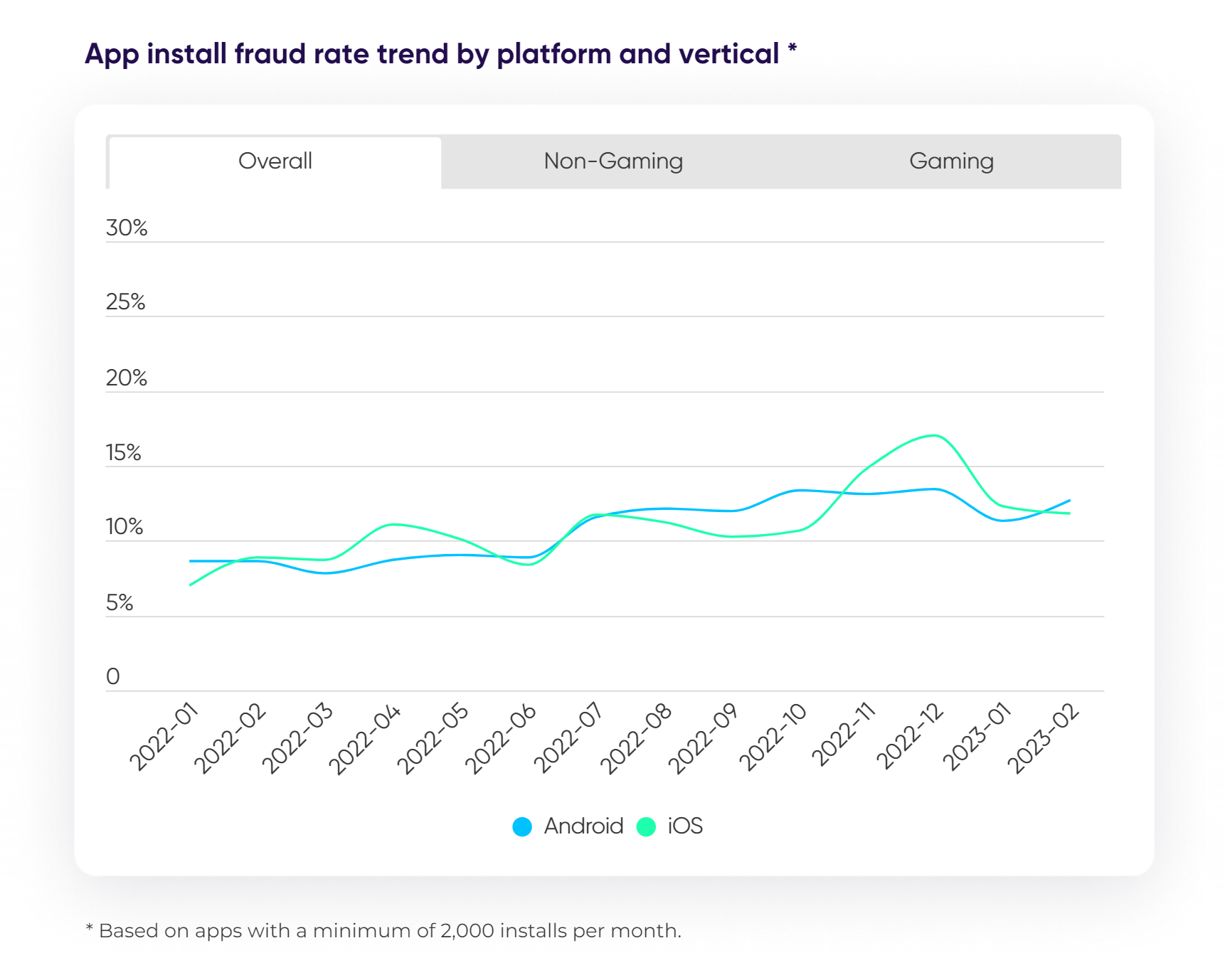This screenshot has width=1225, height=980.
Task: Click the 2022-01 x-axis label
Action: coord(164,736)
